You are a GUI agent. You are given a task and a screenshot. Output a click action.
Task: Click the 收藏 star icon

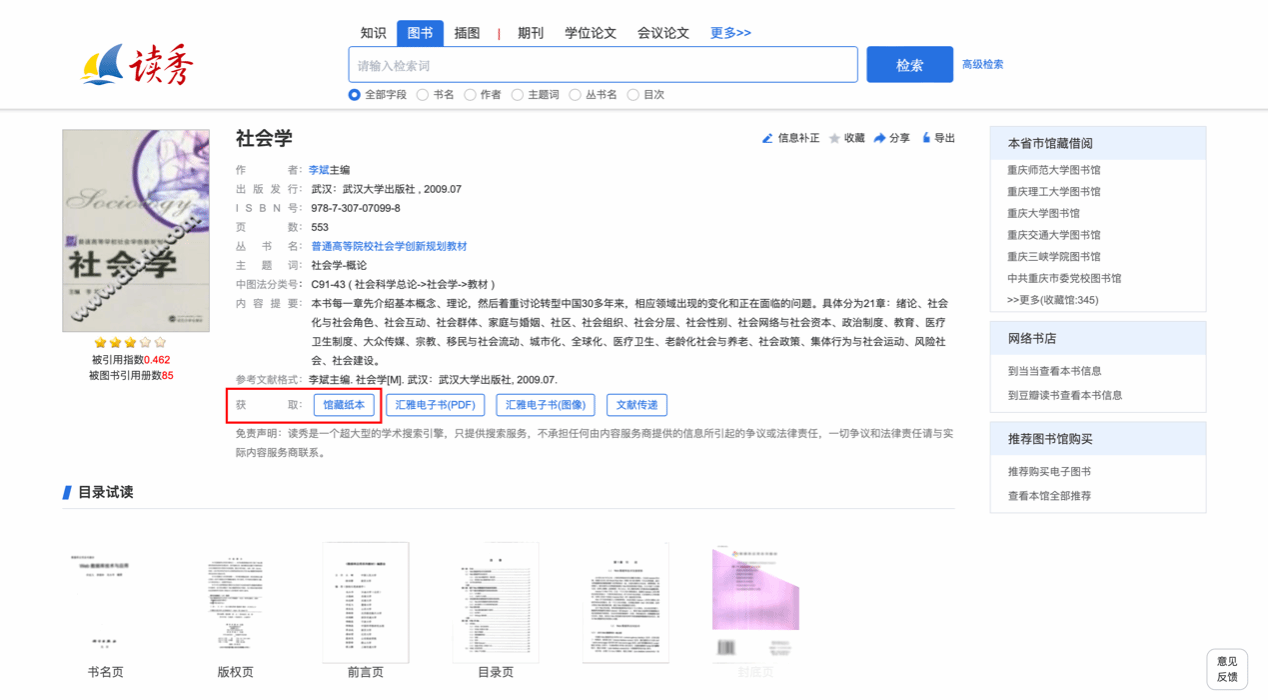tap(834, 139)
